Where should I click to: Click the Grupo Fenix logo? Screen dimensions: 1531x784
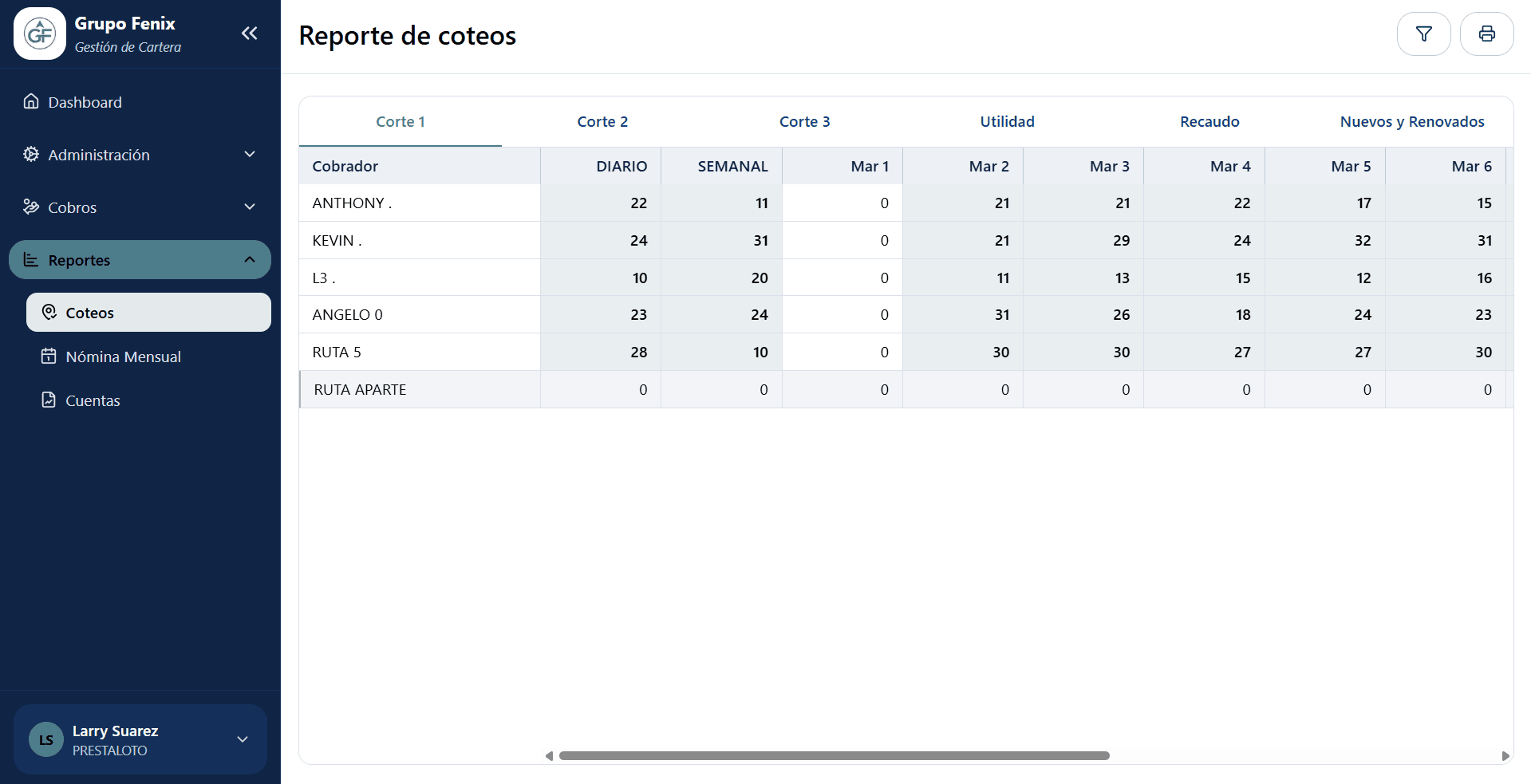40,33
